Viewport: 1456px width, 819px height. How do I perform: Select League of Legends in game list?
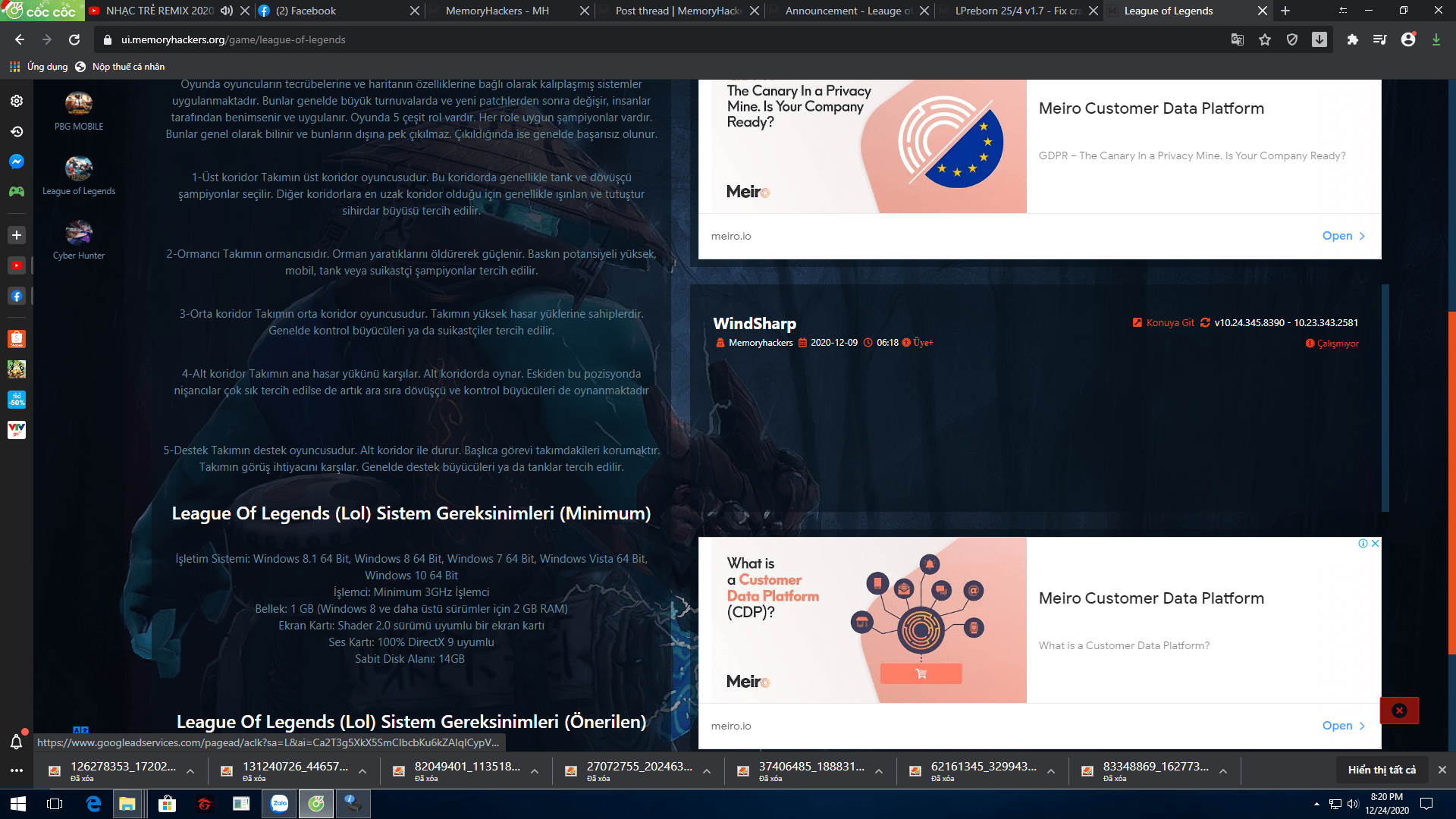pos(79,176)
